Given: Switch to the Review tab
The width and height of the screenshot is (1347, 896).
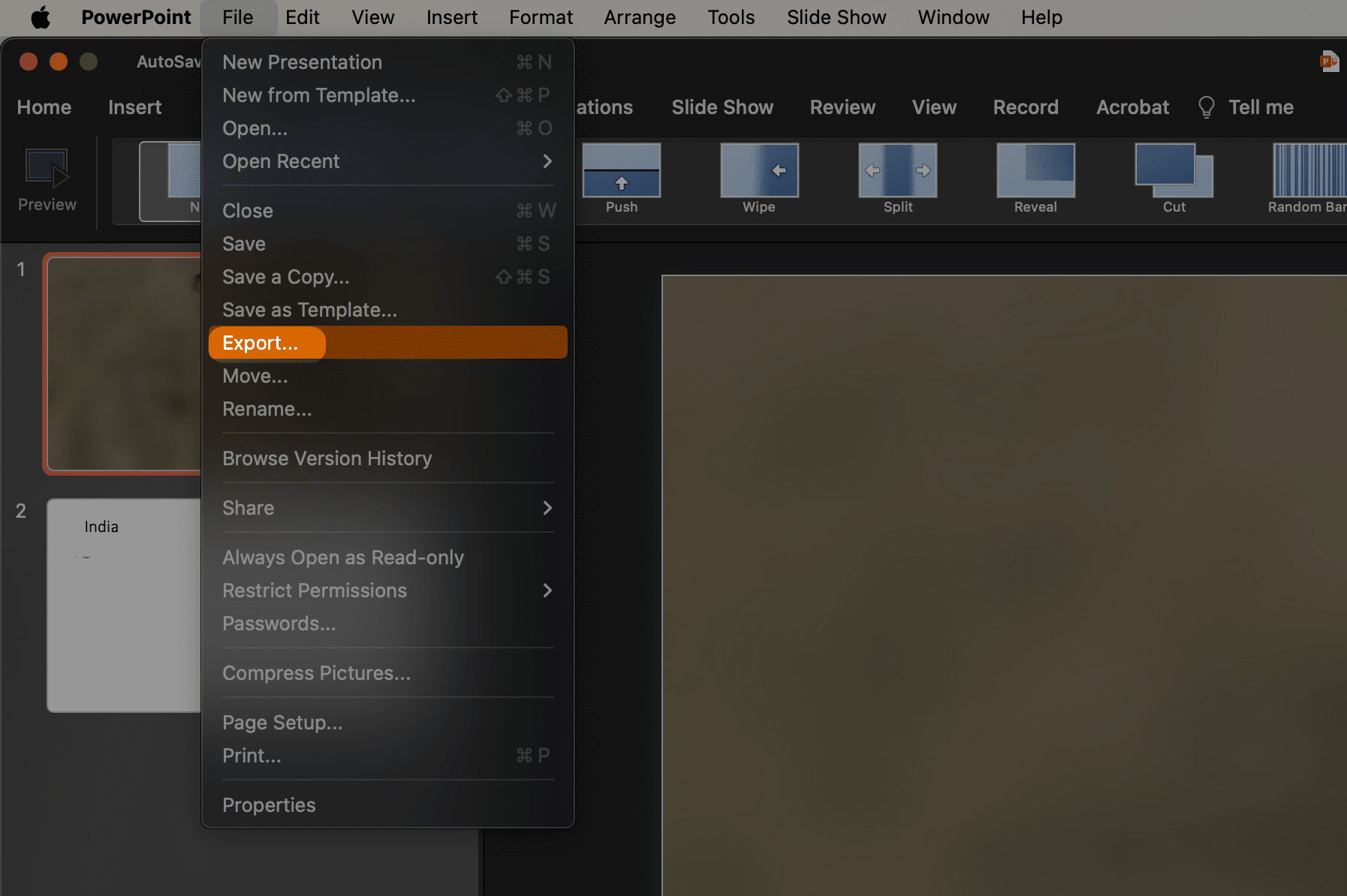Looking at the screenshot, I should click(x=842, y=107).
